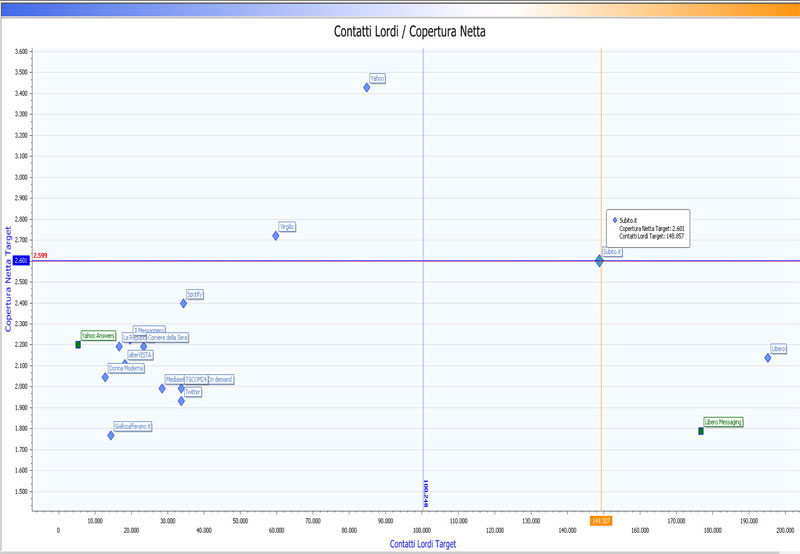Select the Libero Messaging green label
Viewport: 800px width, 554px height.
pos(723,422)
